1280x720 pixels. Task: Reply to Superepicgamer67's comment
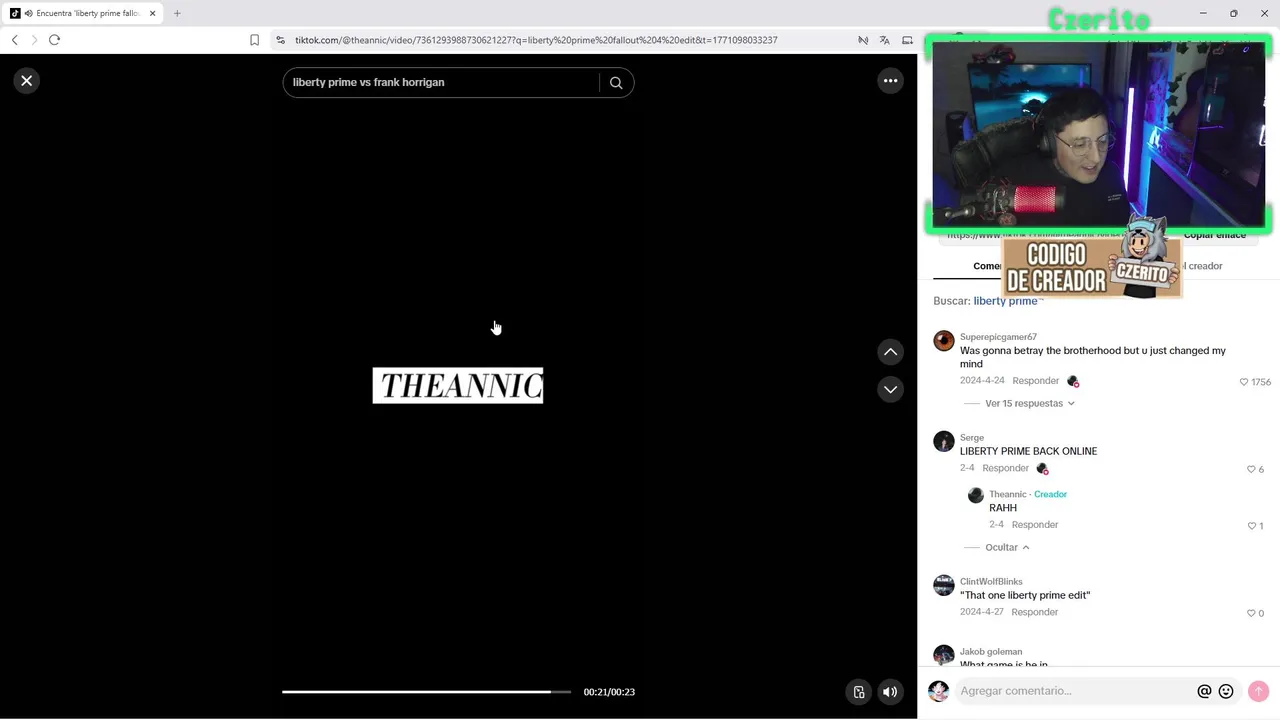click(1035, 381)
